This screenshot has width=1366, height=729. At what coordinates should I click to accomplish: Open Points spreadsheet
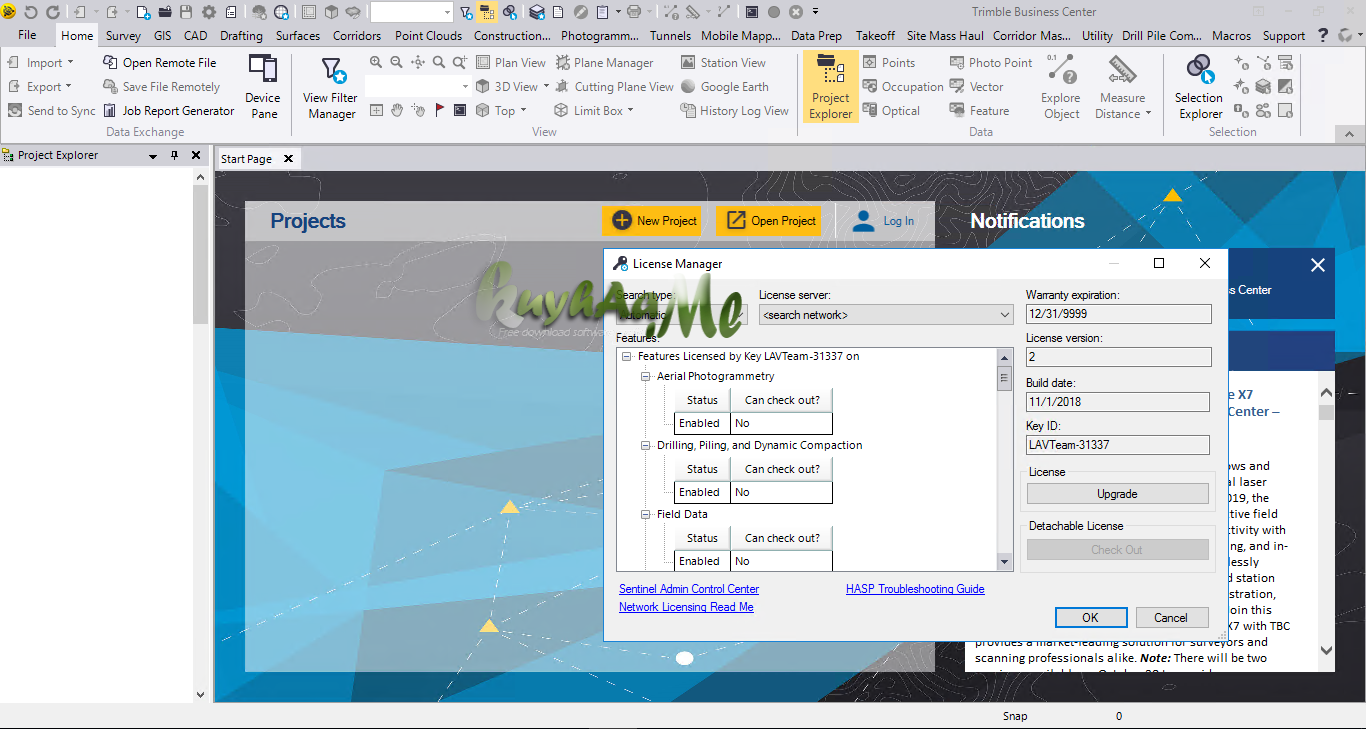coord(889,62)
